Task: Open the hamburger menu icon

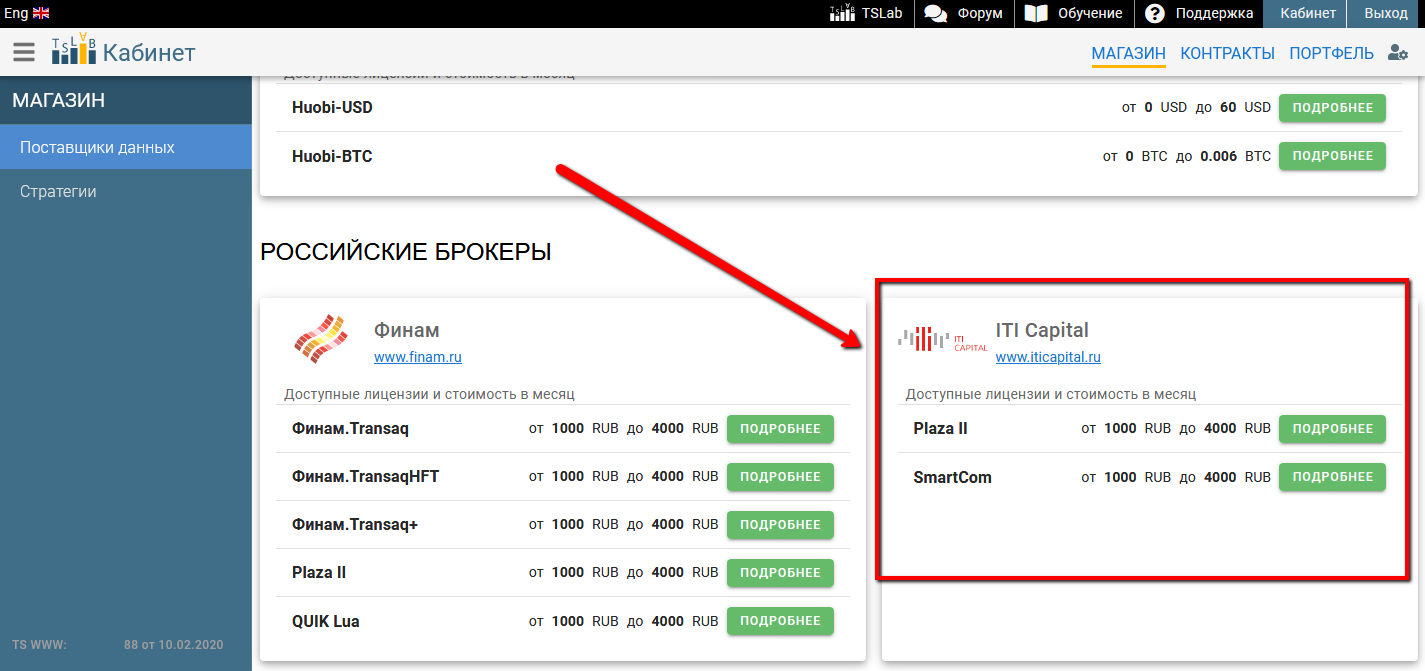Action: [x=24, y=52]
